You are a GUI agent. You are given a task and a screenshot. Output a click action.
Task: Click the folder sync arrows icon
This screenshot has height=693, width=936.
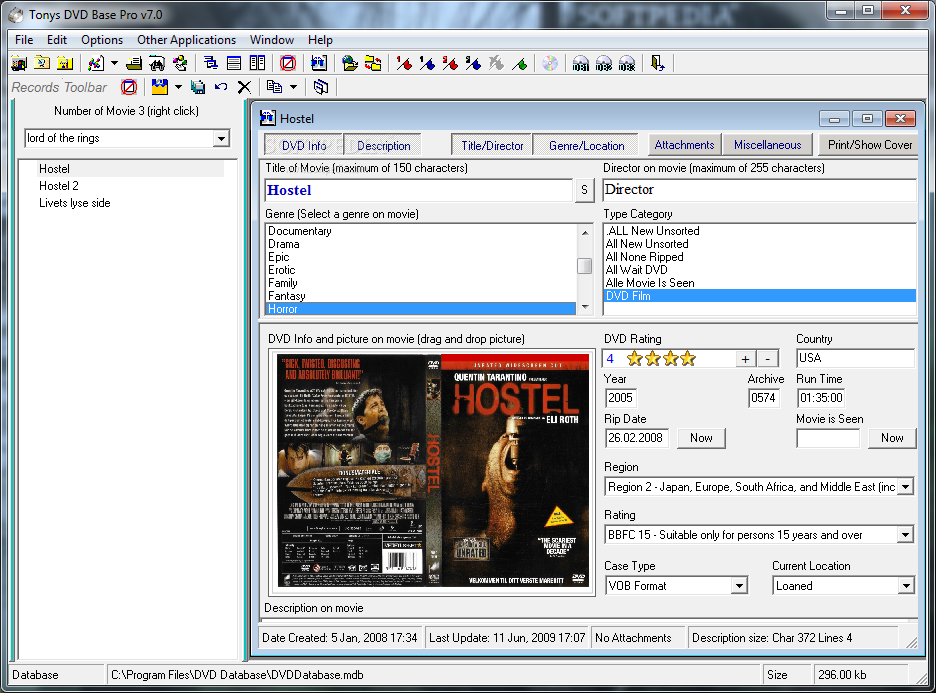(x=373, y=63)
